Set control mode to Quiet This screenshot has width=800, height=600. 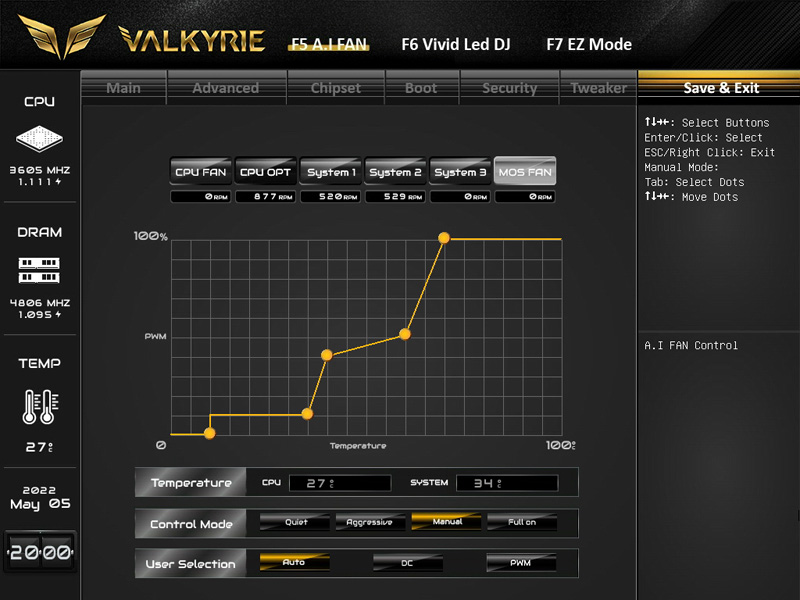tap(295, 522)
